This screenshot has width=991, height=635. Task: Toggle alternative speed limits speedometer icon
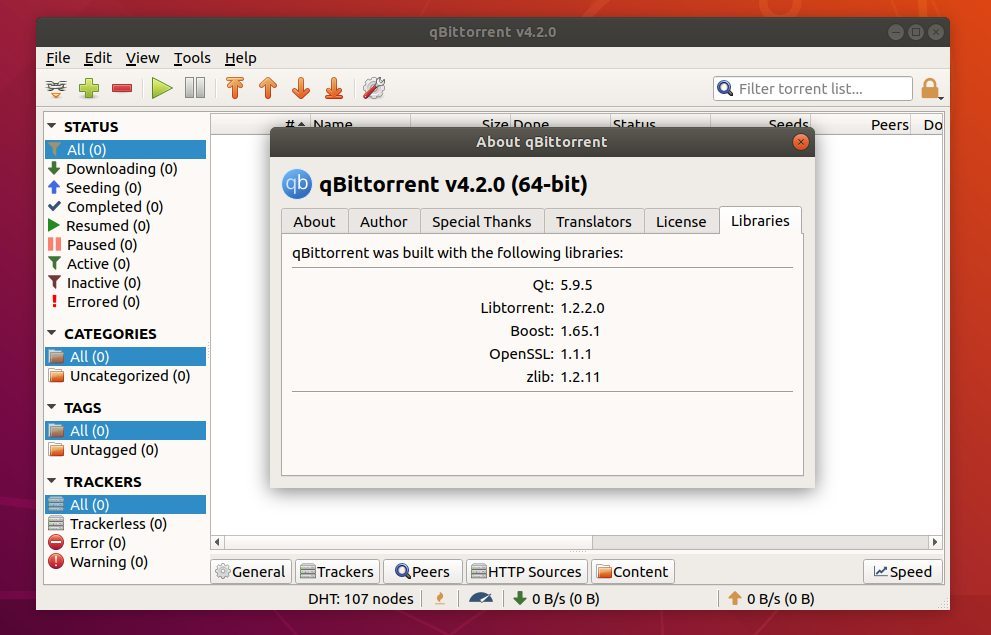480,598
